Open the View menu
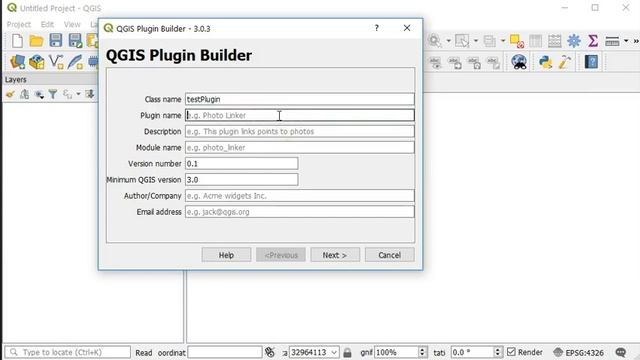 [72, 24]
